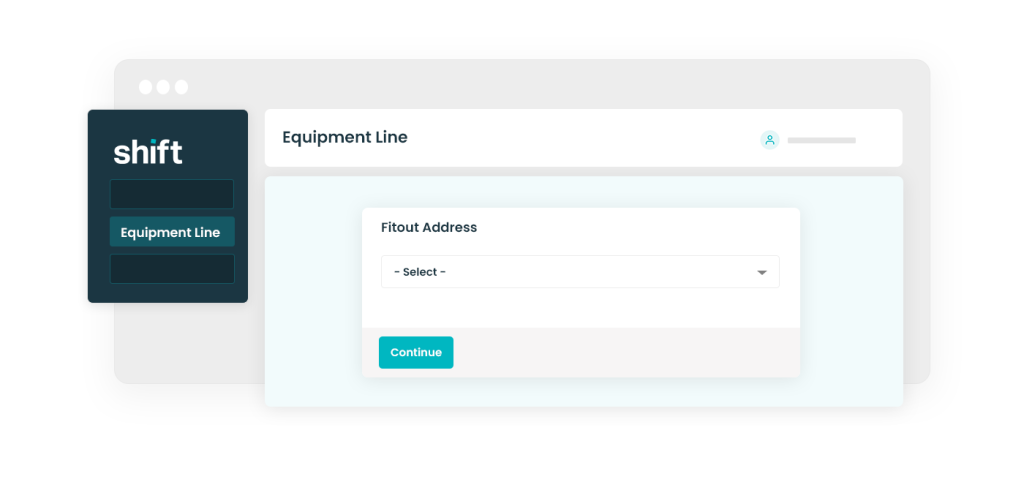Click the username placeholder bar beside avatar
The height and width of the screenshot is (482, 1024).
pyautogui.click(x=822, y=140)
